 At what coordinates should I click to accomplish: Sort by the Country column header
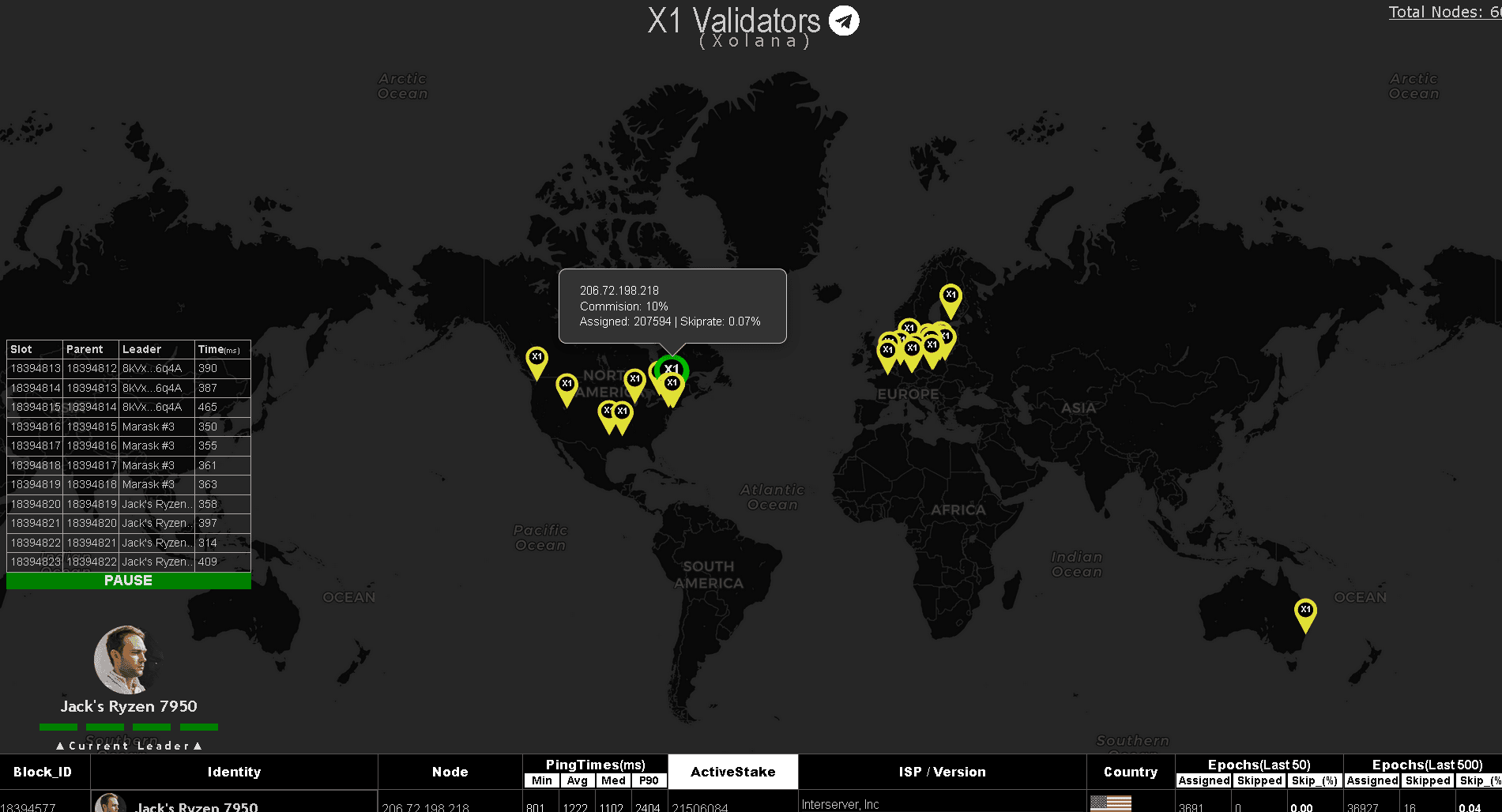1130,772
